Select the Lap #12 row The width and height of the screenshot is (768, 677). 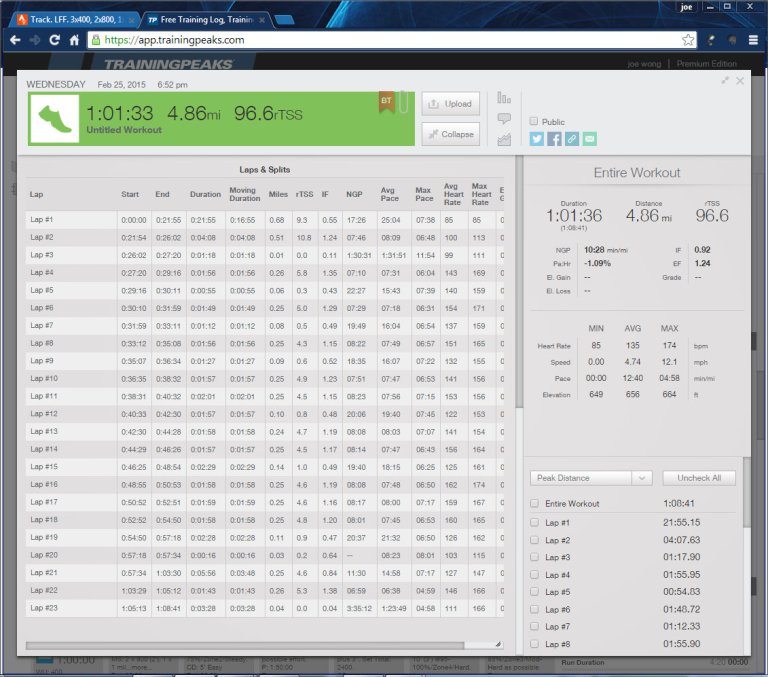point(264,414)
